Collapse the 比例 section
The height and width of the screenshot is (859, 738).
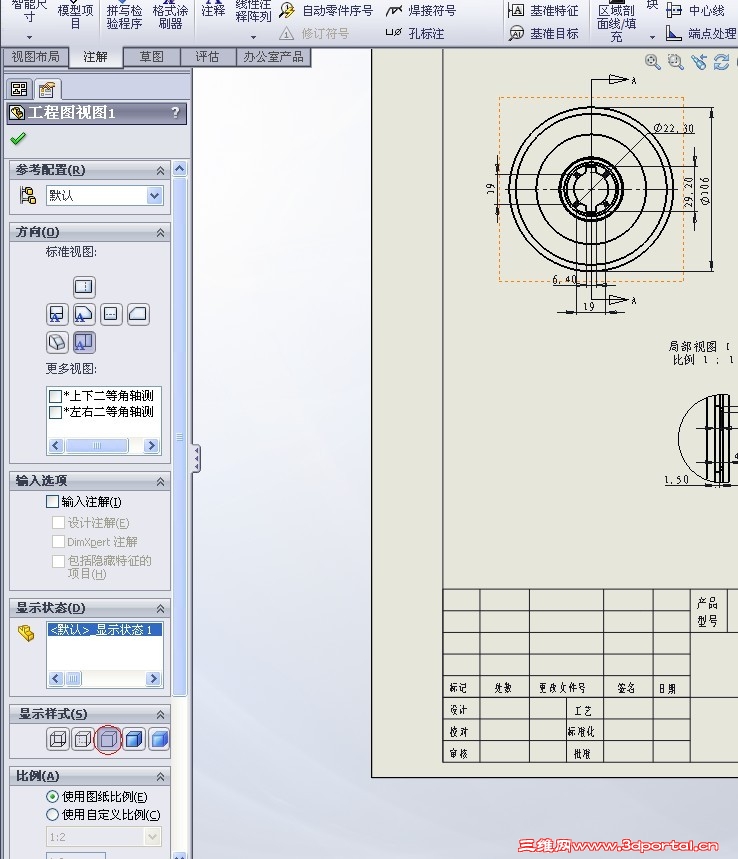coord(161,776)
